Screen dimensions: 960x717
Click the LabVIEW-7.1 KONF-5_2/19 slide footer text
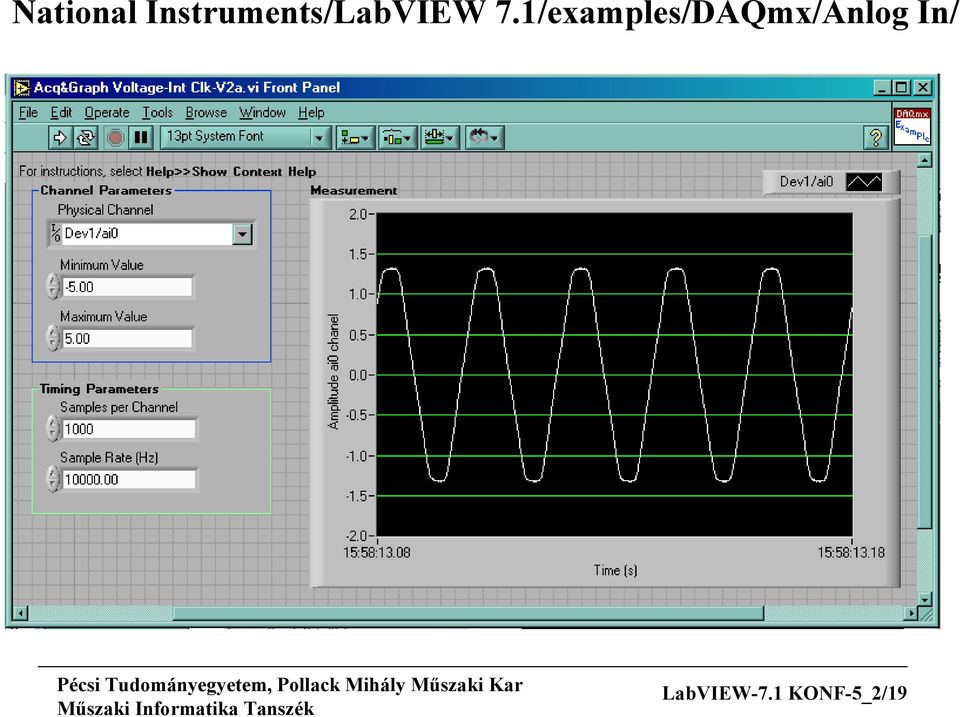click(x=784, y=693)
